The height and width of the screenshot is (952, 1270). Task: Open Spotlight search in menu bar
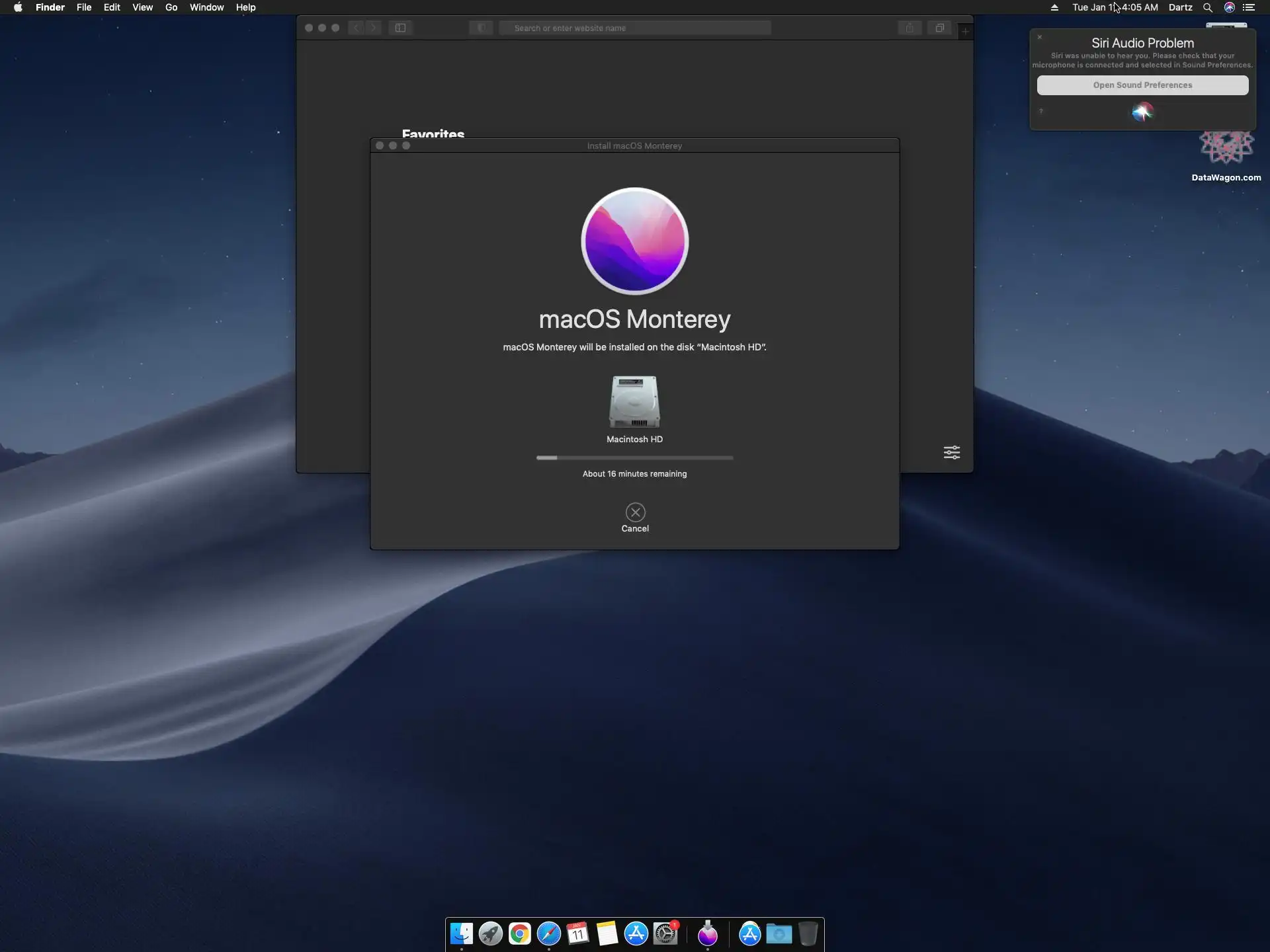pos(1208,7)
